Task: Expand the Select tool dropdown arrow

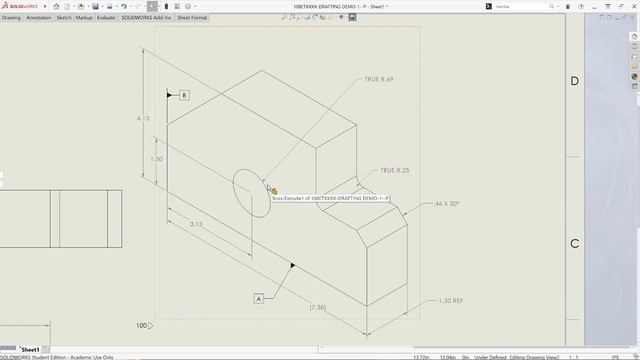Action: pyautogui.click(x=159, y=7)
